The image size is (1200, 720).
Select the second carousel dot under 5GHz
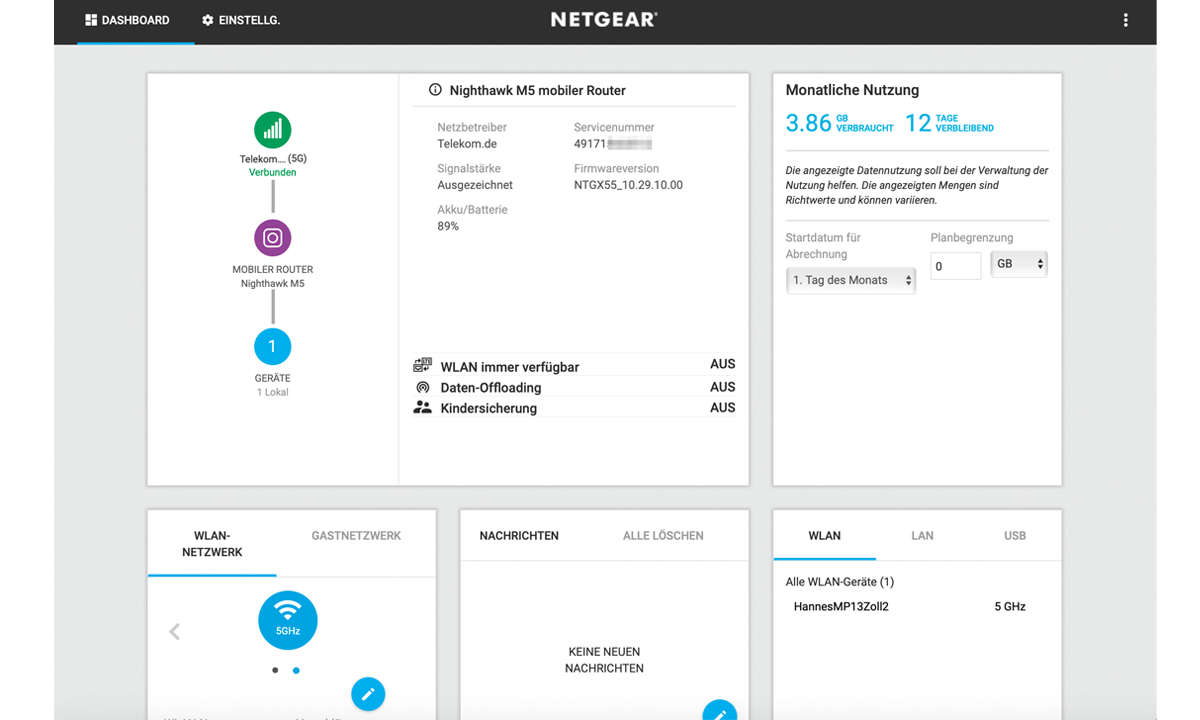point(296,670)
